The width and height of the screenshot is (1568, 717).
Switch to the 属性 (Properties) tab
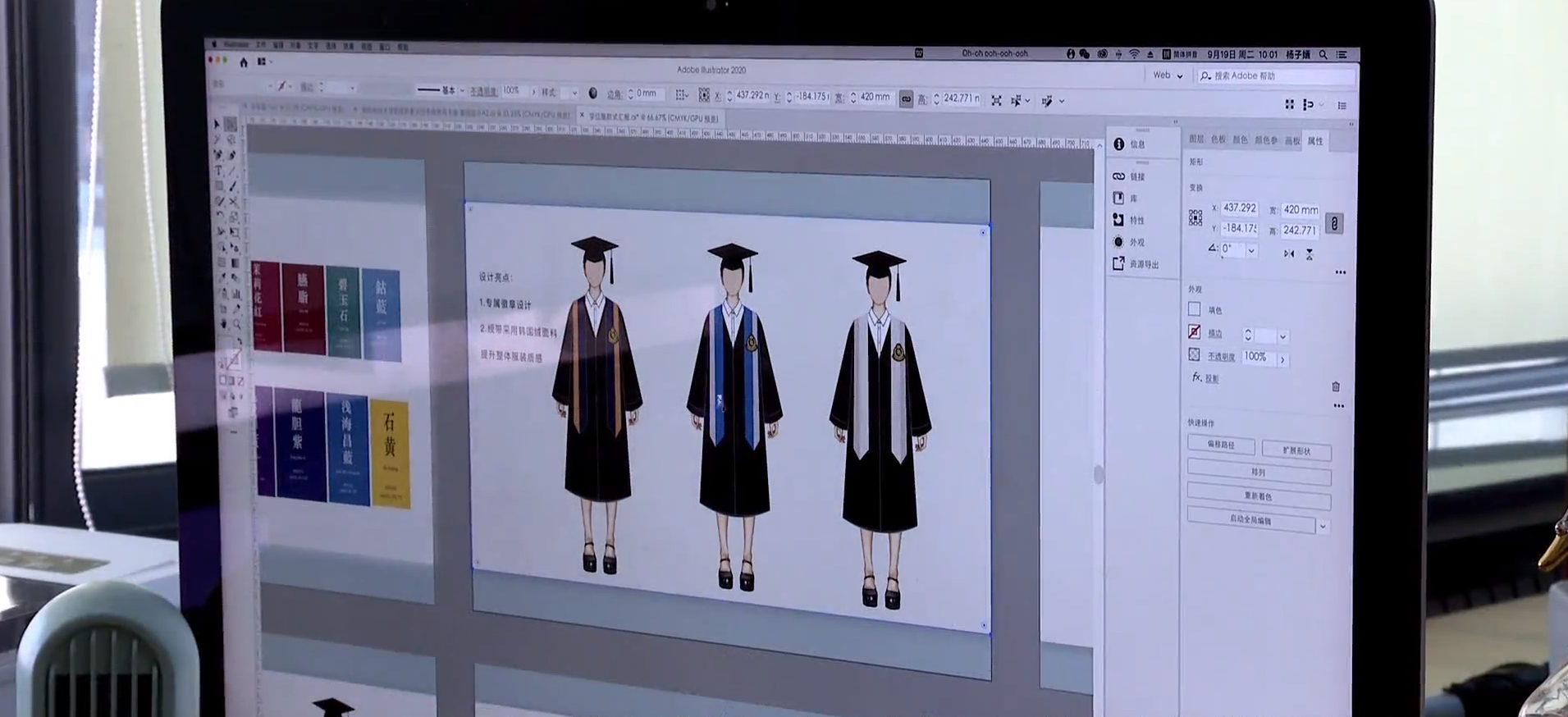[1315, 141]
